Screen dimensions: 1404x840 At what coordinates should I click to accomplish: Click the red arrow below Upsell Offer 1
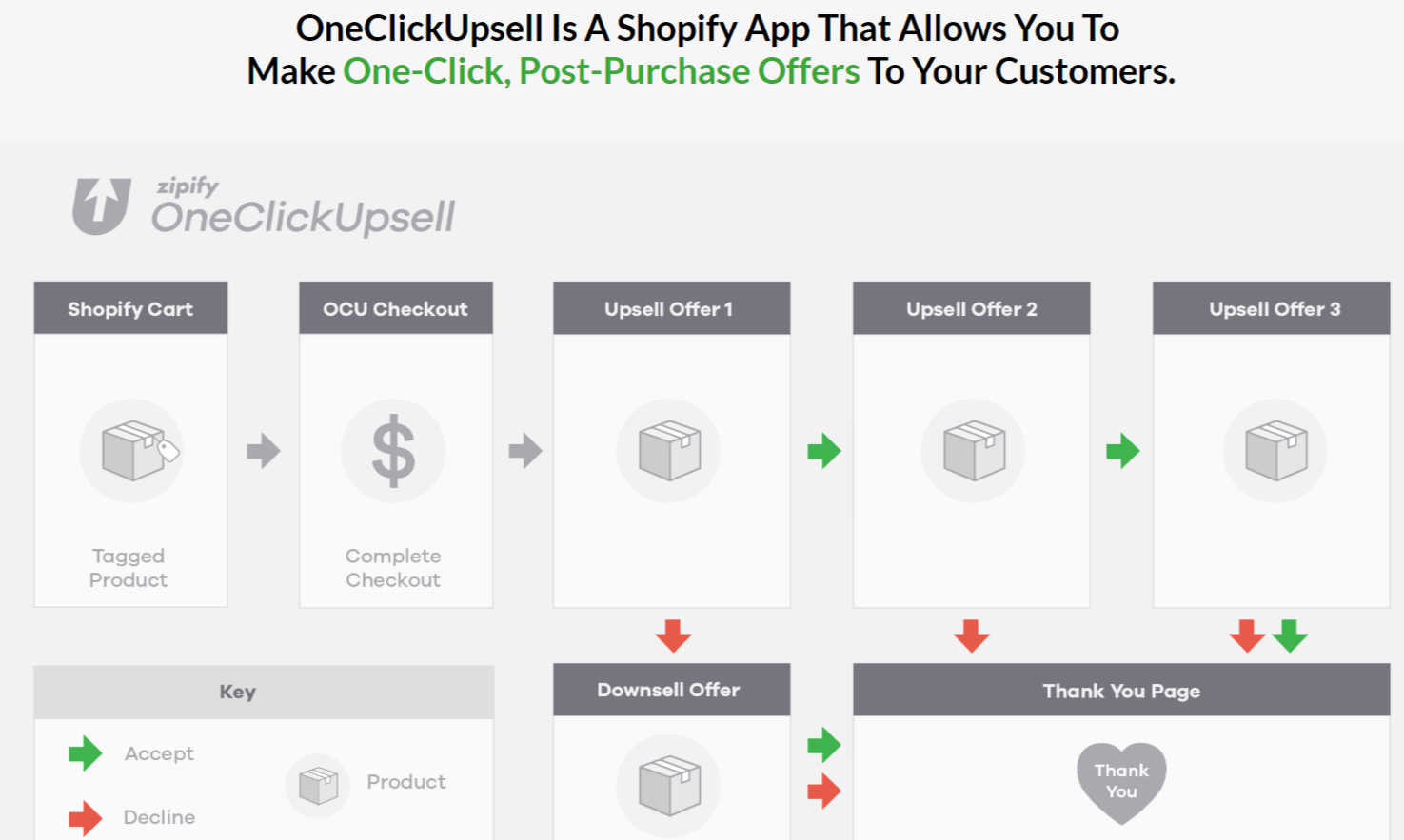tap(673, 635)
